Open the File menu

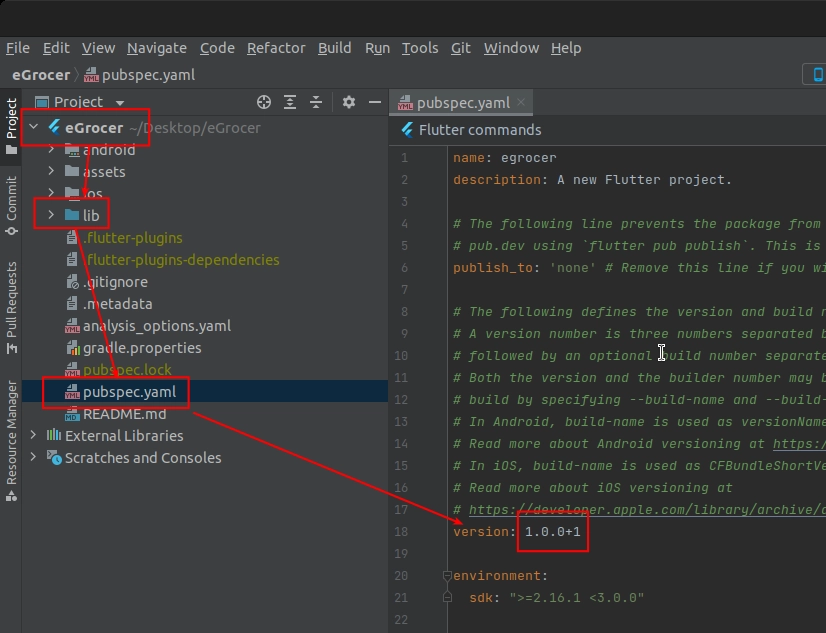pyautogui.click(x=17, y=48)
